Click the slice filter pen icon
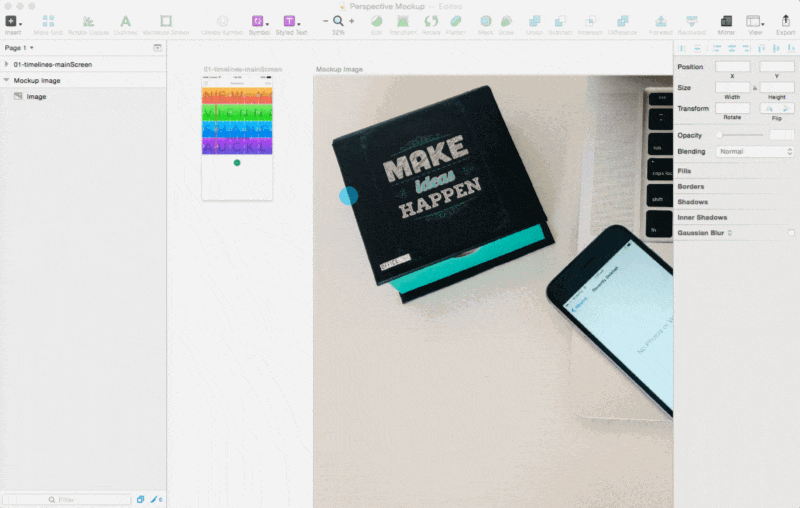The height and width of the screenshot is (508, 800). coord(156,499)
